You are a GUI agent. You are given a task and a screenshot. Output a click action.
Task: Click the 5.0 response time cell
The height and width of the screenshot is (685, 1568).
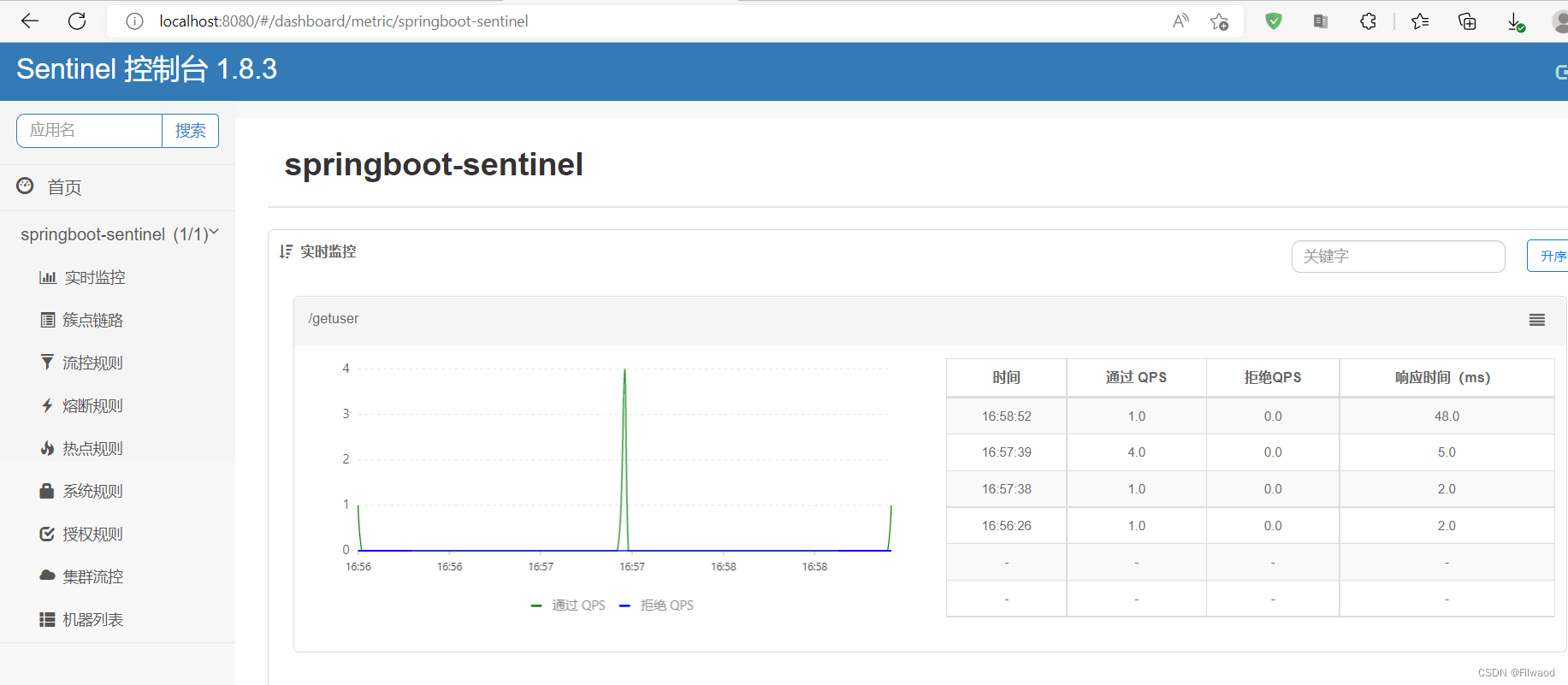click(x=1447, y=452)
